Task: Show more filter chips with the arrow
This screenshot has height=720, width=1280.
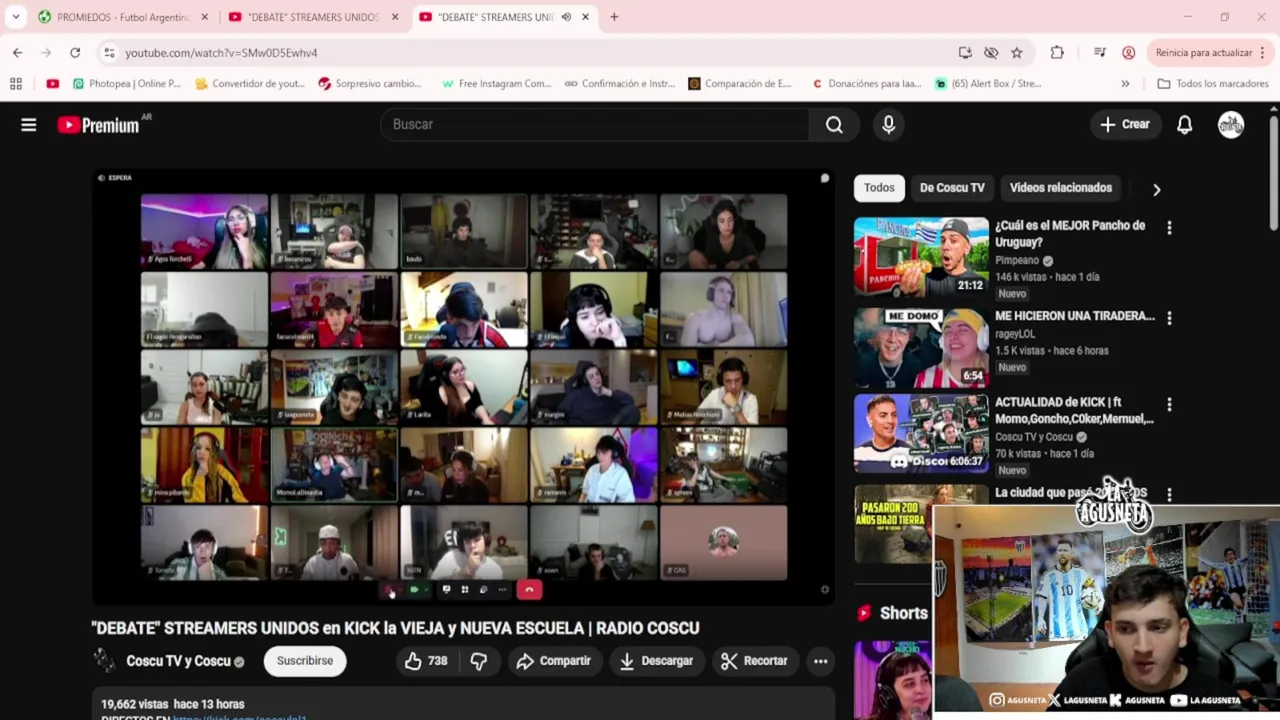Action: pos(1156,189)
